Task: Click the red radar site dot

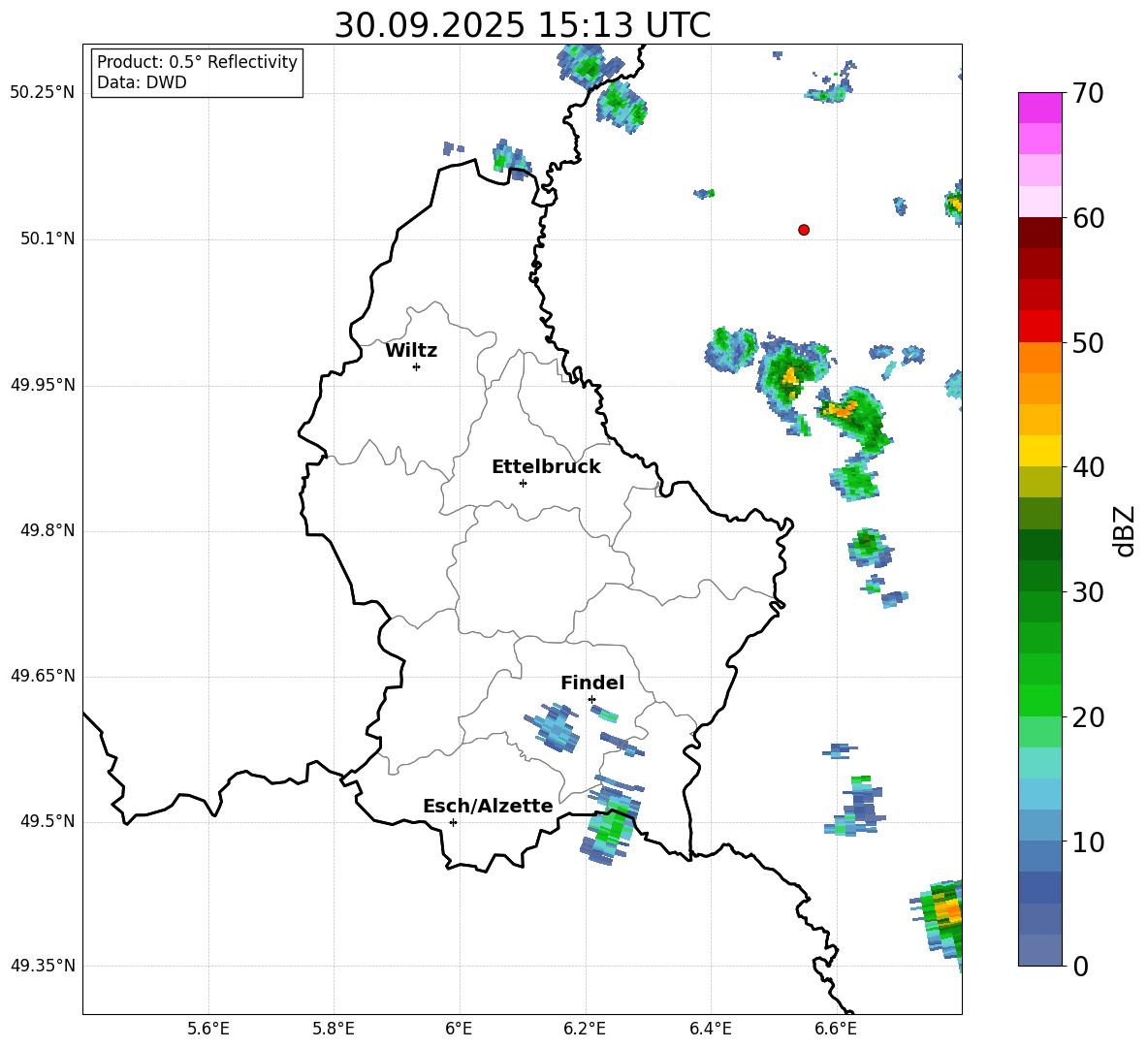Action: pyautogui.click(x=804, y=230)
